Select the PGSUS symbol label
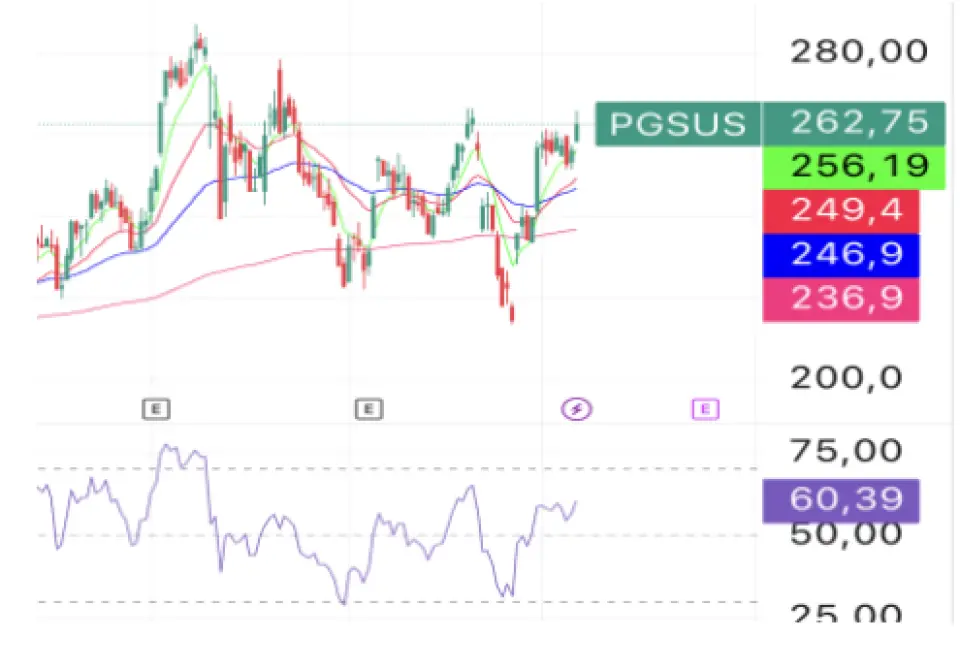The height and width of the screenshot is (669, 960). 678,124
